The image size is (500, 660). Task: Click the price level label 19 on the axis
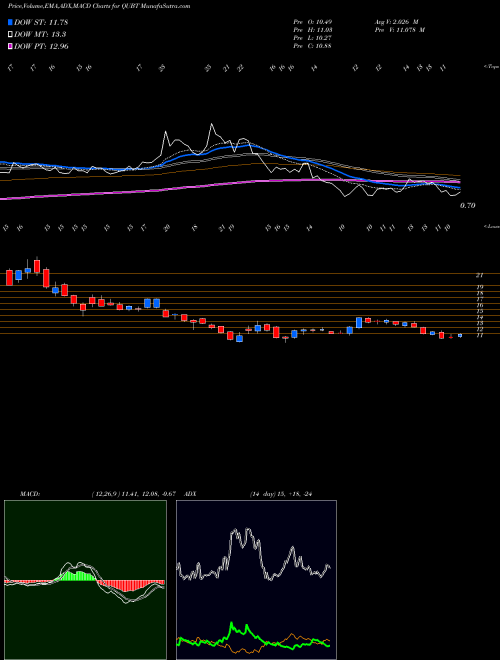479,287
